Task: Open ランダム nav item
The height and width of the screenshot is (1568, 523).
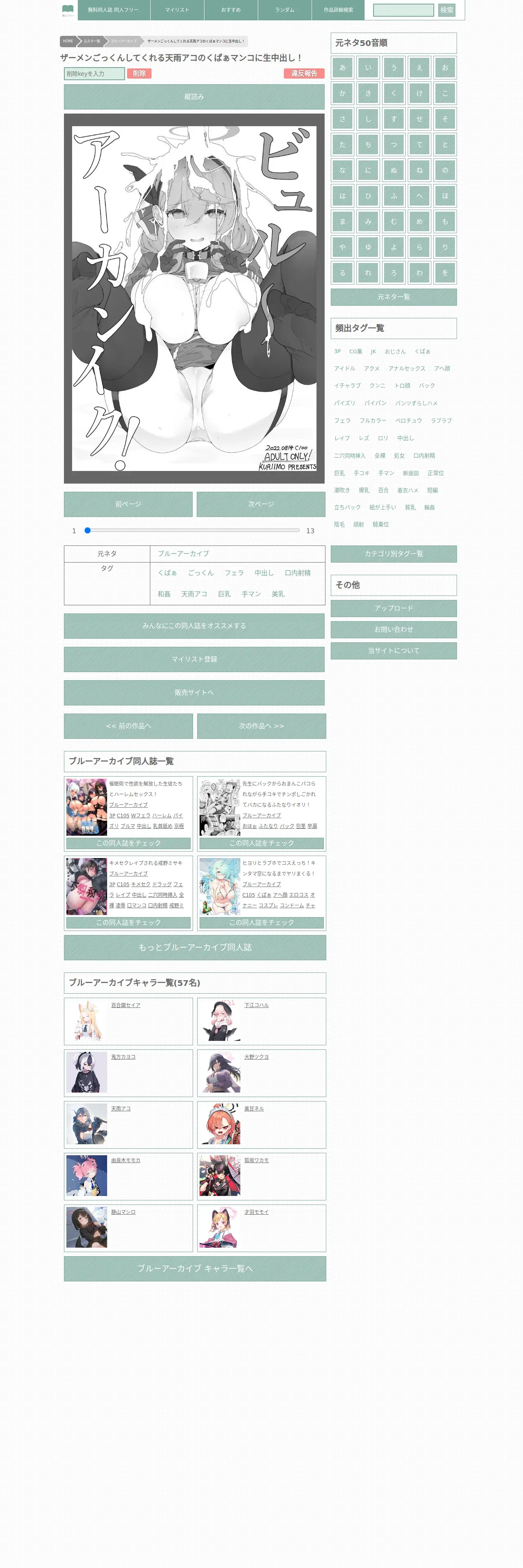Action: click(284, 10)
